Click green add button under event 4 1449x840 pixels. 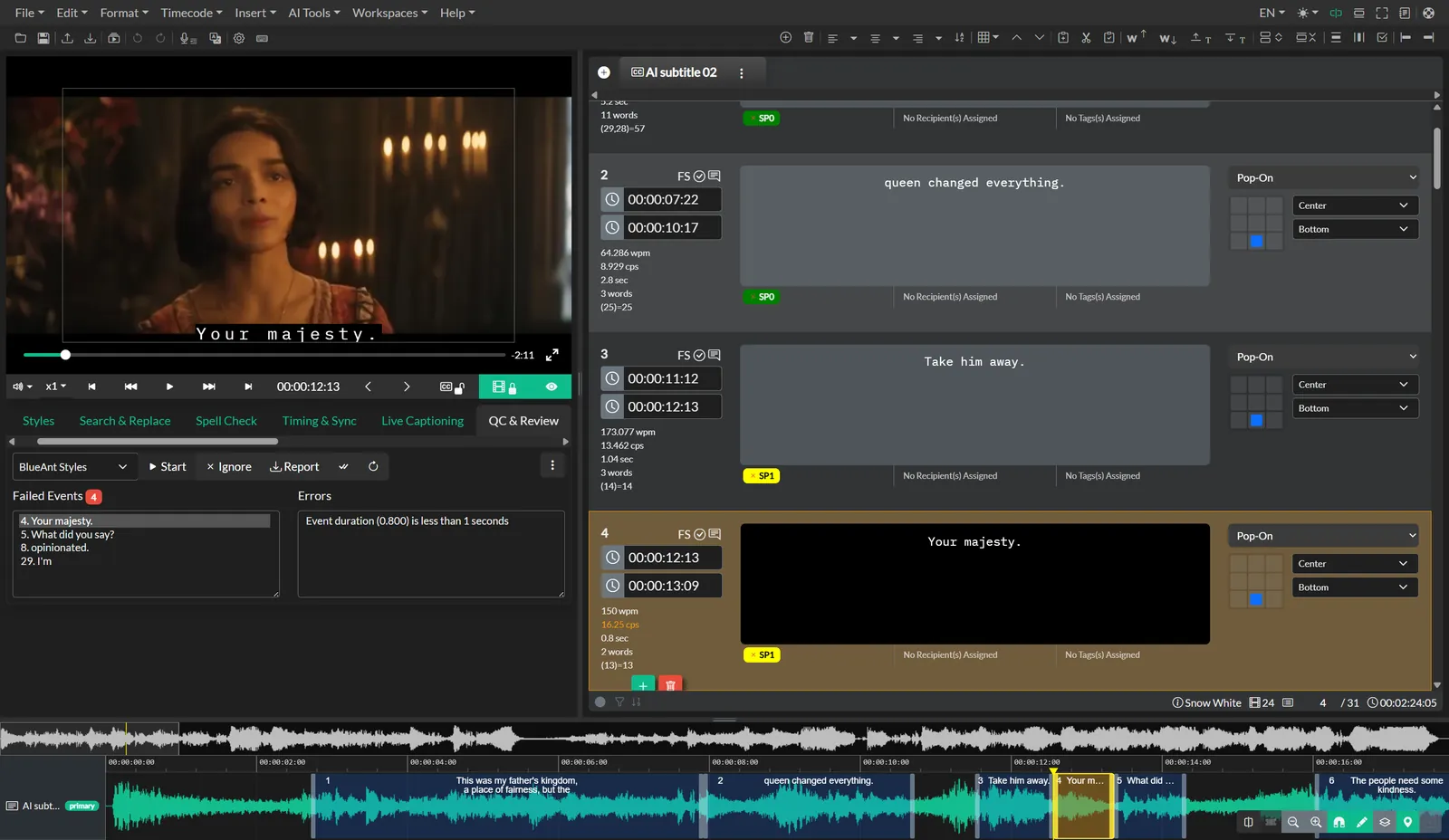[x=642, y=685]
